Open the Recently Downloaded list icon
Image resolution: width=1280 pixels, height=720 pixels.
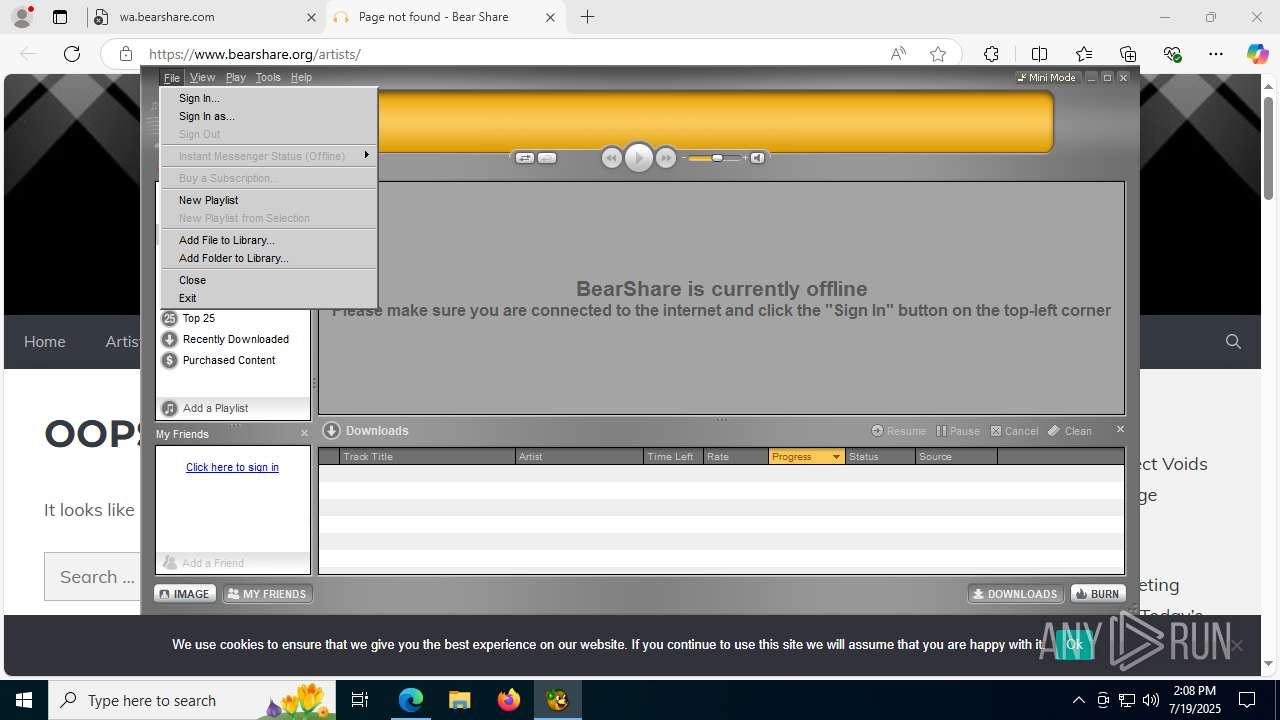coord(170,339)
